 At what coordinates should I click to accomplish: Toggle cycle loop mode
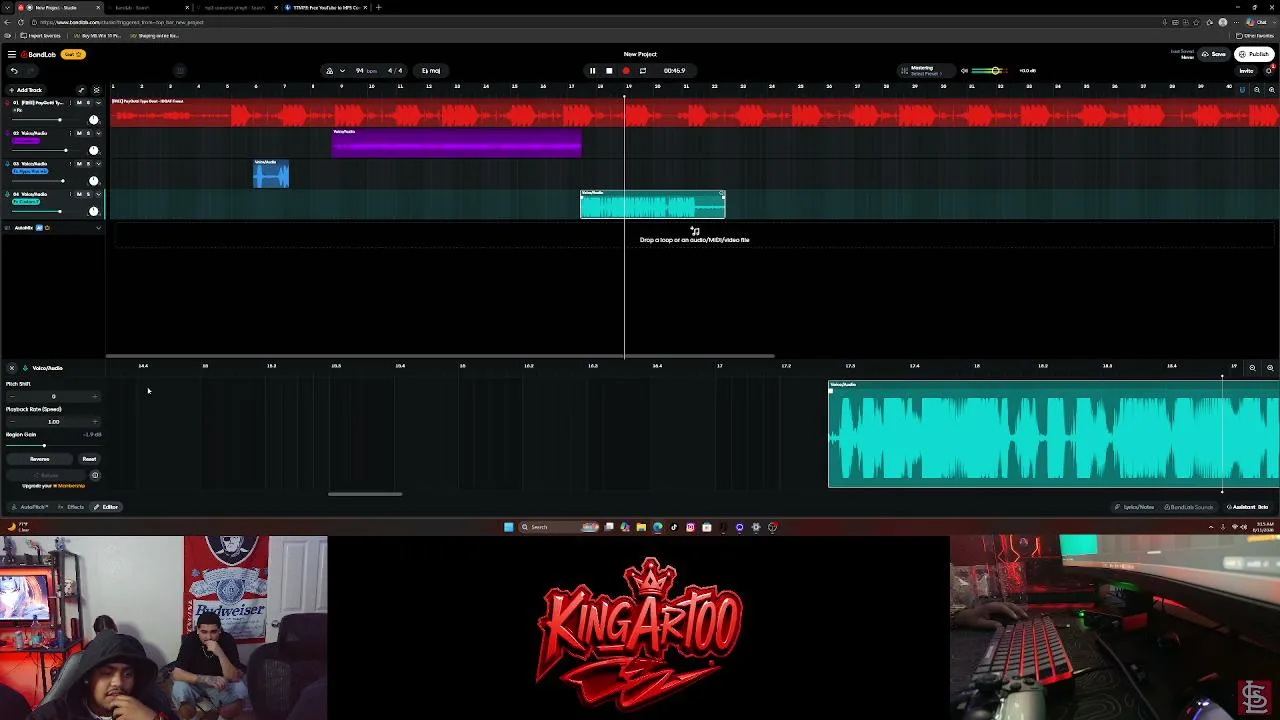(x=643, y=71)
